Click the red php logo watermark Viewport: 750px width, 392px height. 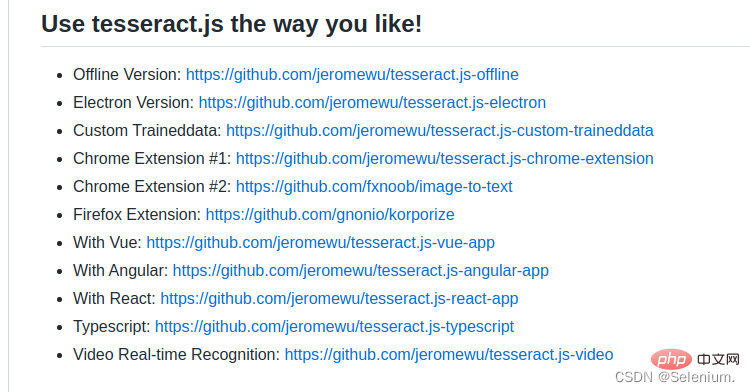671,359
